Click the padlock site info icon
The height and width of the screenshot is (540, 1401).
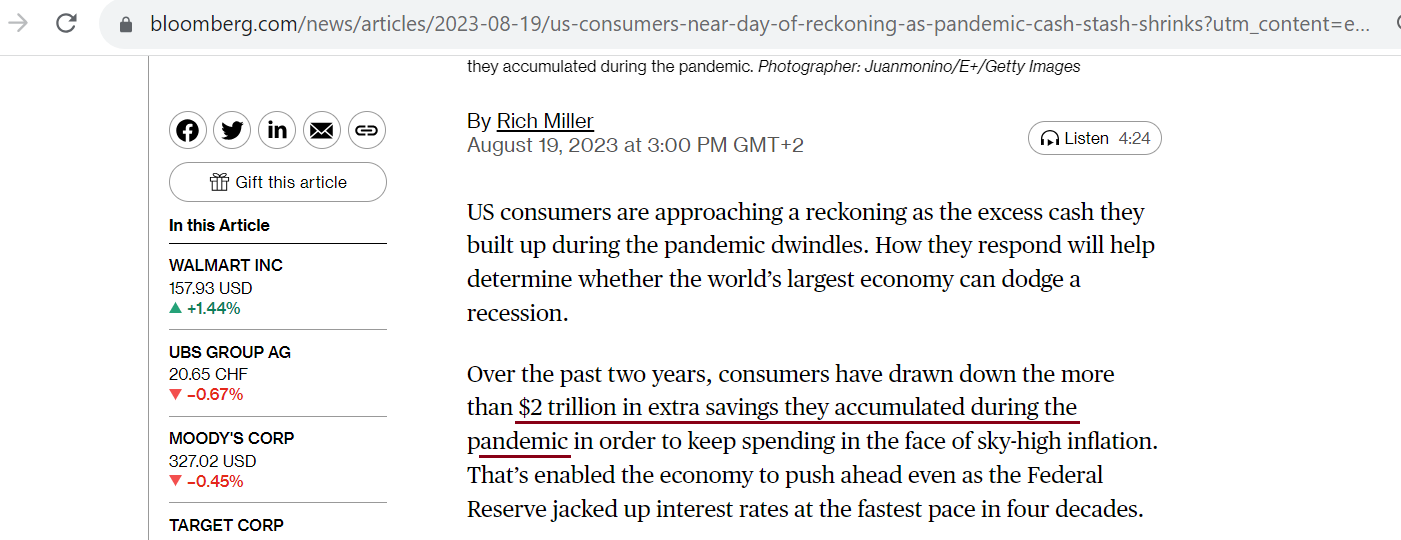click(x=126, y=24)
